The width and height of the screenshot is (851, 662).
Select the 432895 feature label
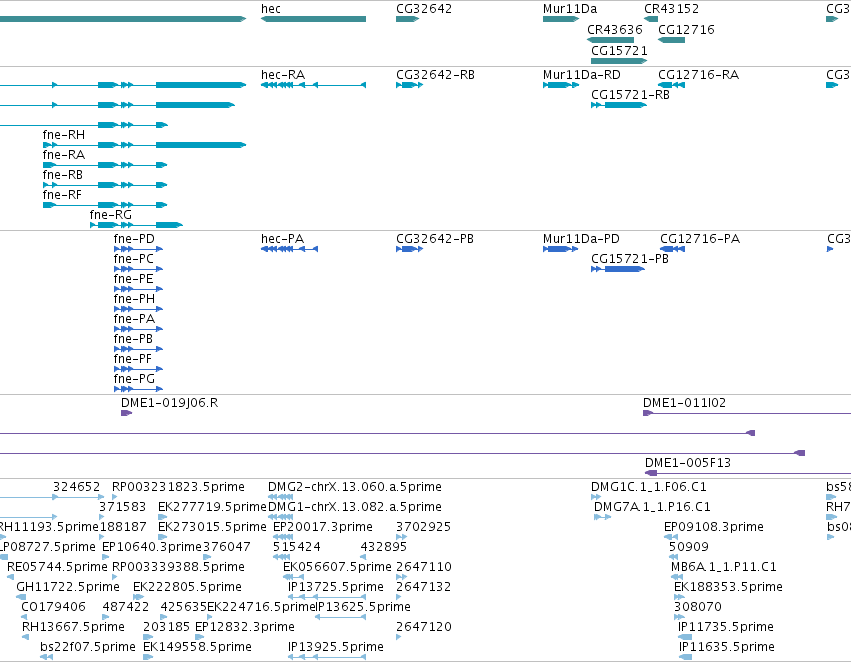(384, 548)
